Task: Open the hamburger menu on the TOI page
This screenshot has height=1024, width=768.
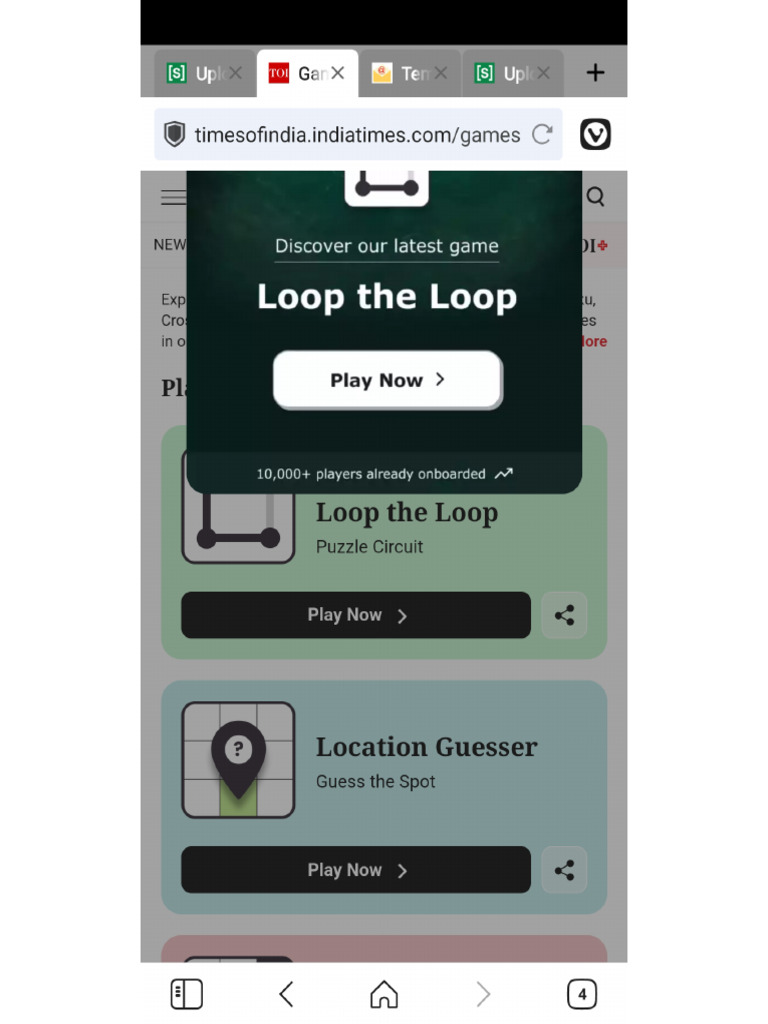Action: coord(173,197)
